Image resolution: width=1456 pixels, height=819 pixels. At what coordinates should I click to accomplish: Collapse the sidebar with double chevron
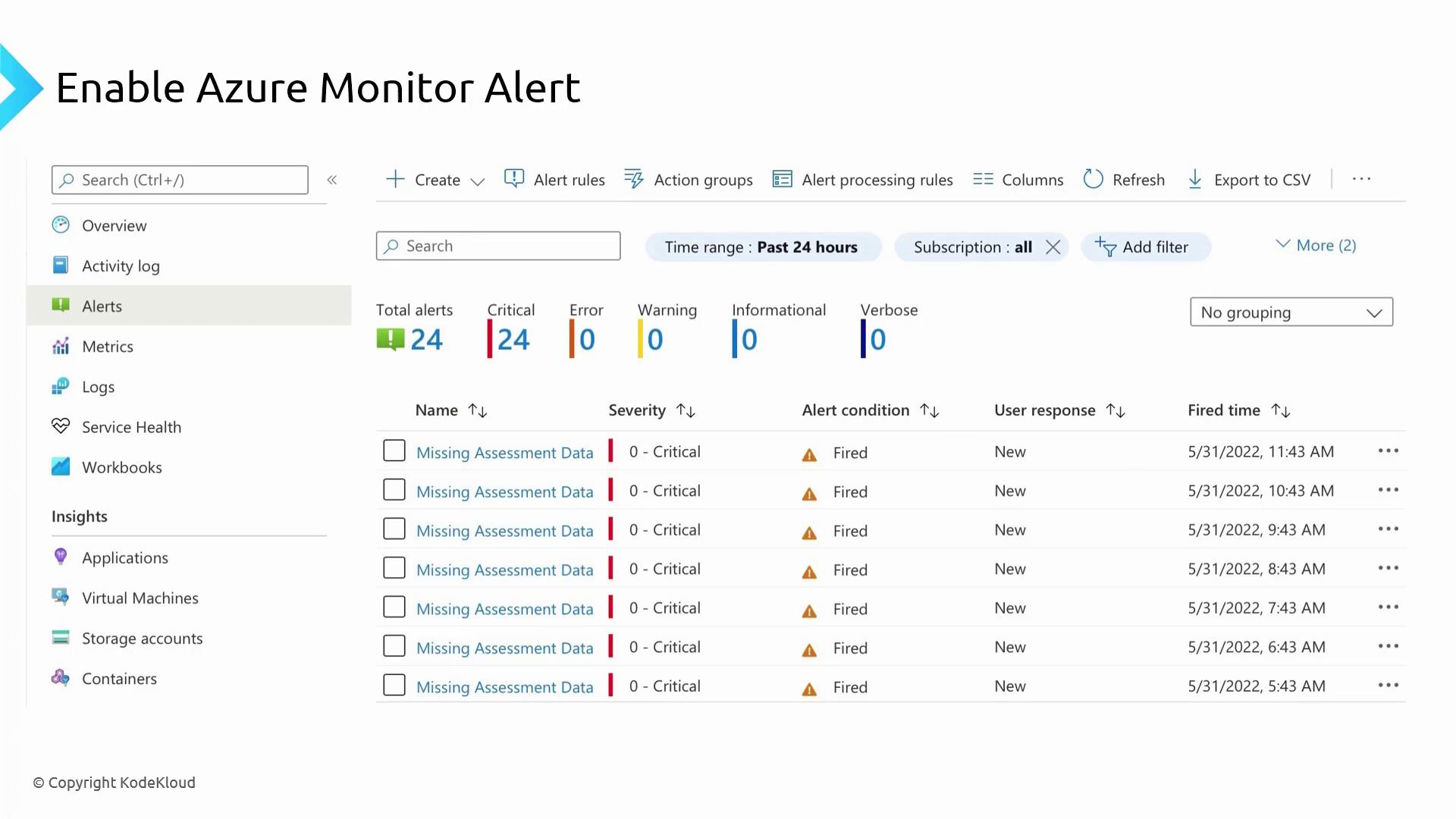[331, 180]
